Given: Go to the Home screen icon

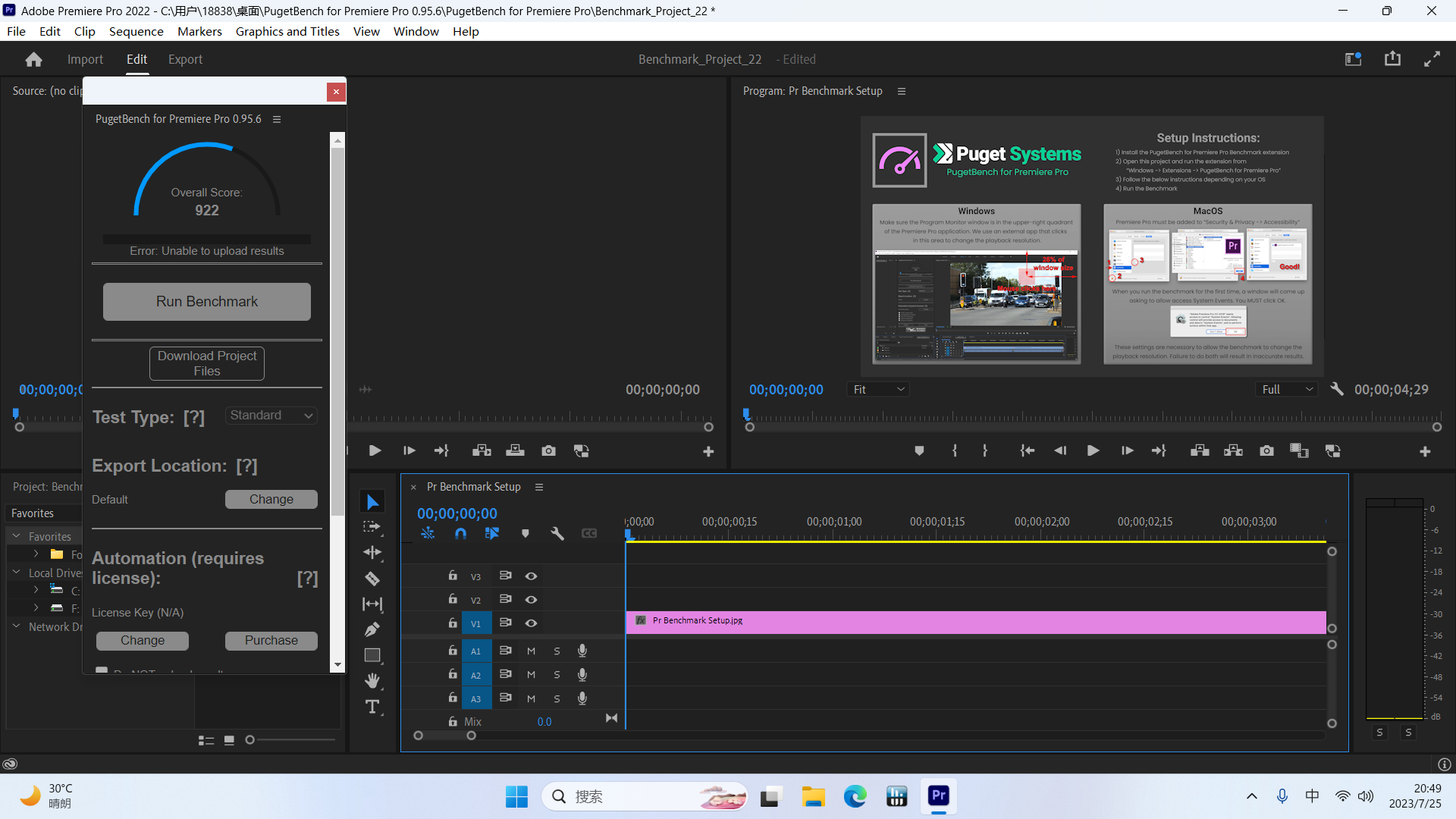Looking at the screenshot, I should (x=33, y=59).
